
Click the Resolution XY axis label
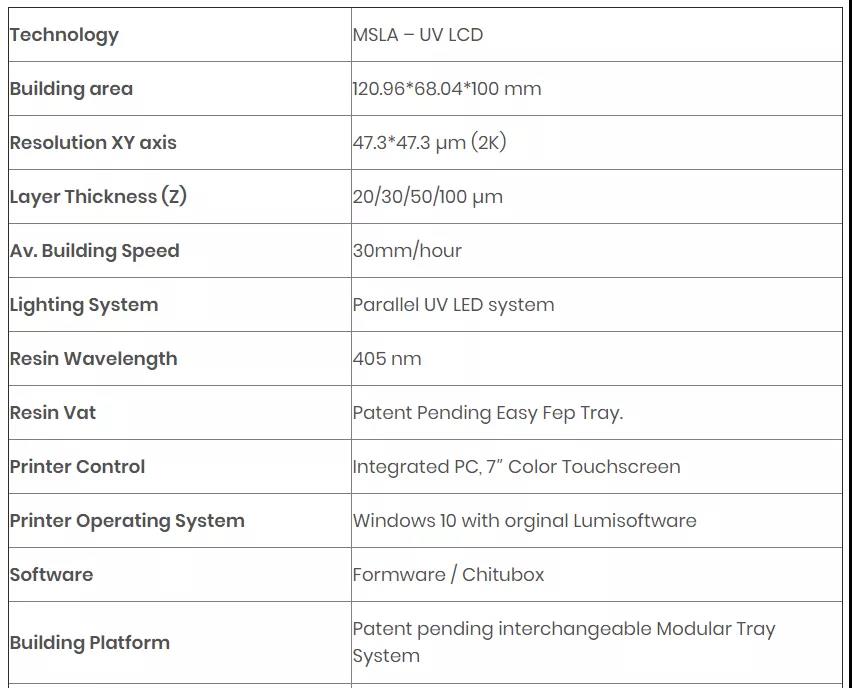(x=93, y=143)
